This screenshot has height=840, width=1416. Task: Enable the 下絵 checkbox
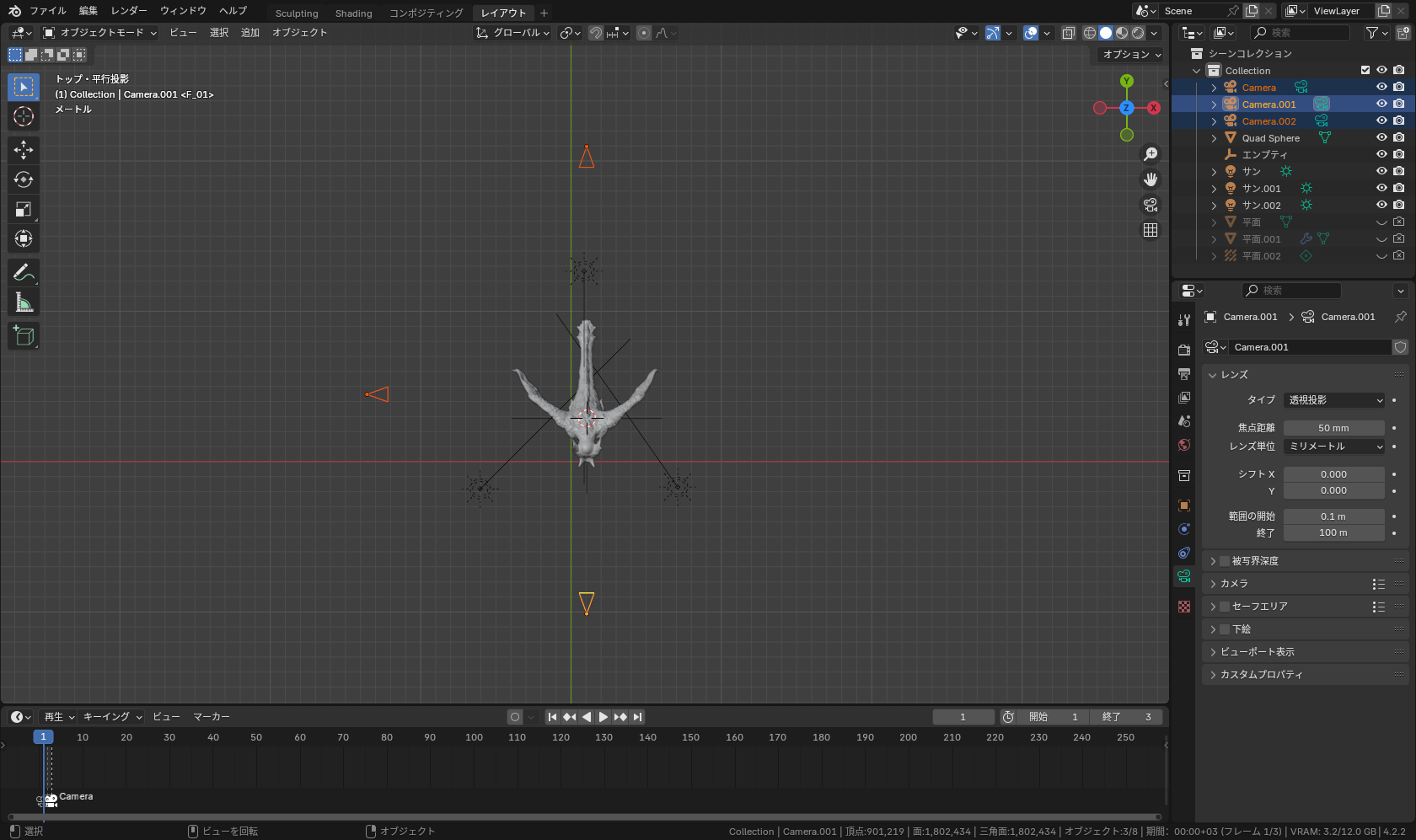(x=1225, y=629)
